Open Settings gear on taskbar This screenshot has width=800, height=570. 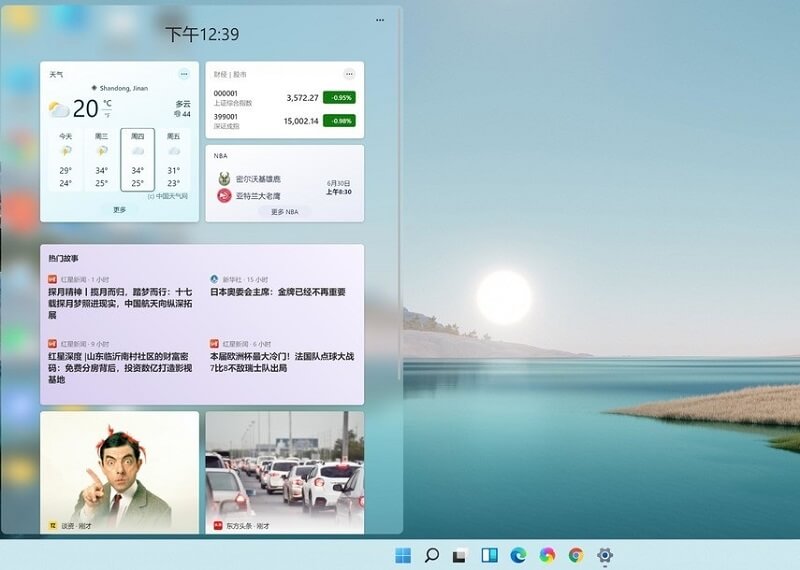[x=605, y=555]
